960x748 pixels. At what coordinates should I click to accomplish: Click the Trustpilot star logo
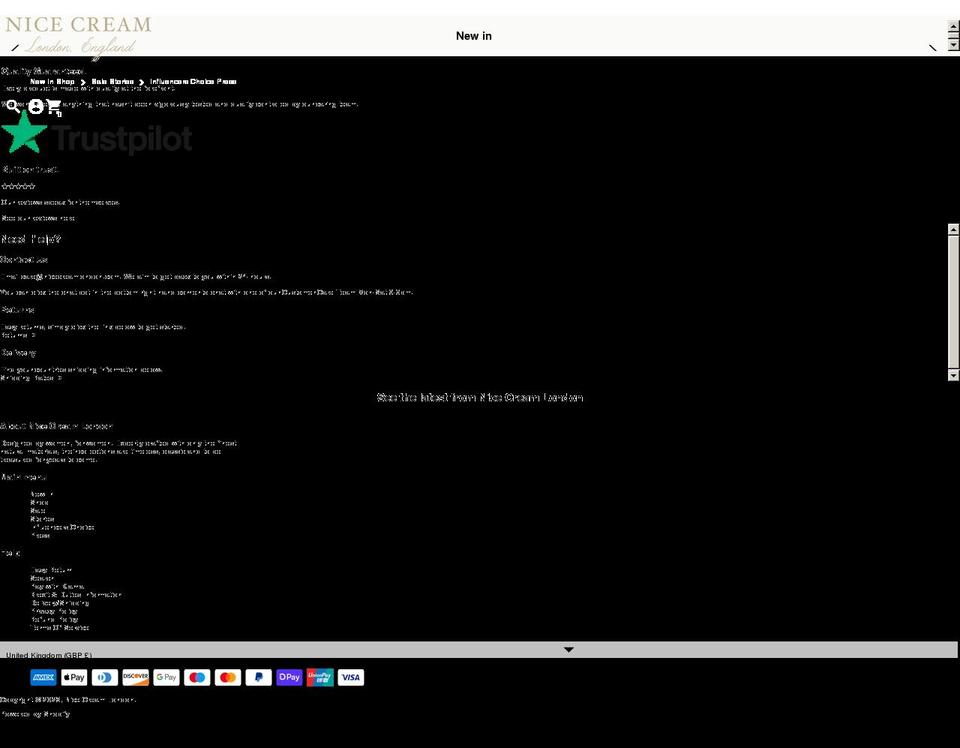click(22, 132)
